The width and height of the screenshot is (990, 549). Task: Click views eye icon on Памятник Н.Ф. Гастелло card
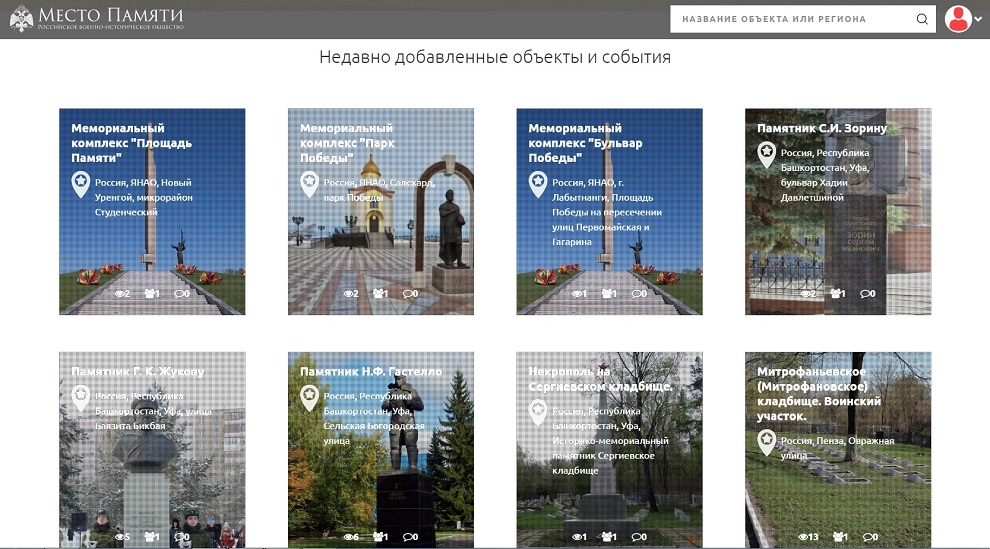coord(350,538)
